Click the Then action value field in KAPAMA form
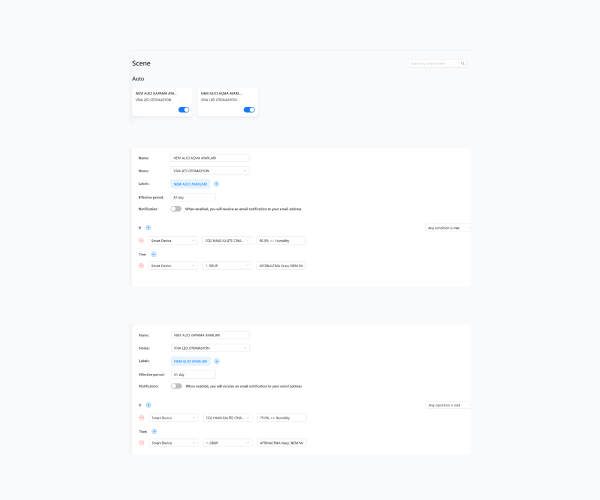Screen dimensions: 600x500 282,443
